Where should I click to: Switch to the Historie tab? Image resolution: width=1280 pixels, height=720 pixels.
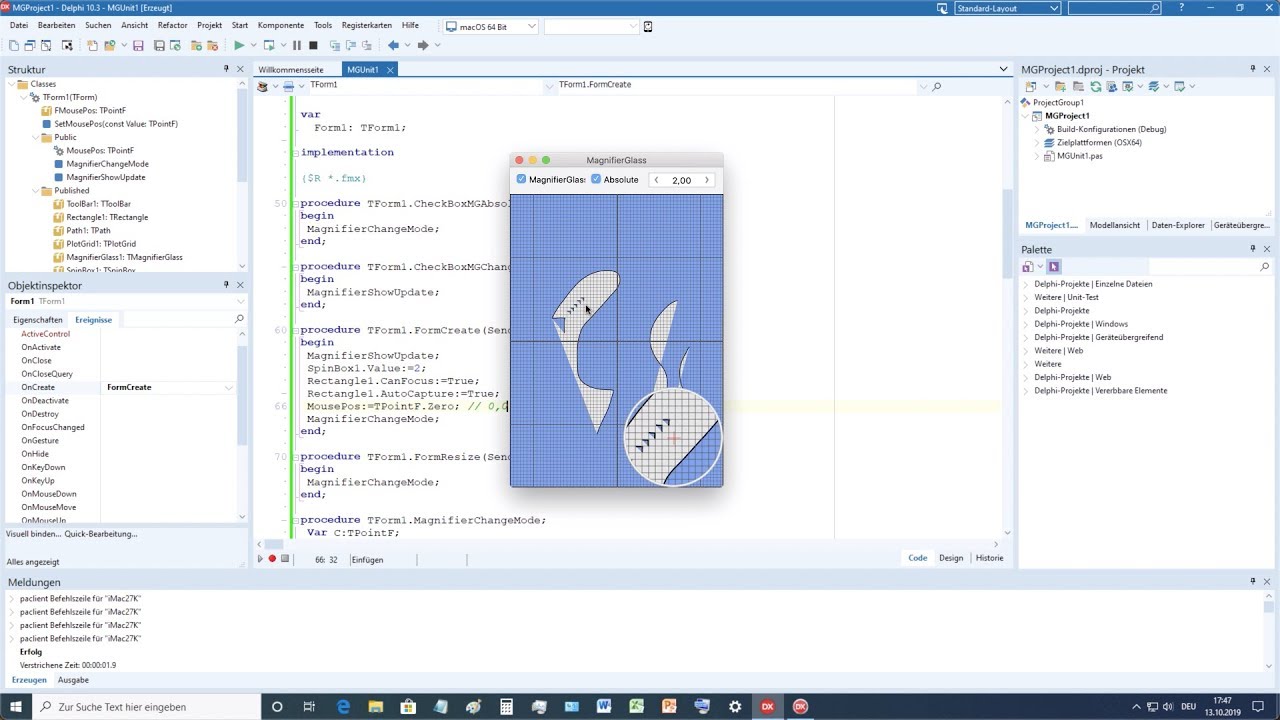[x=989, y=558]
